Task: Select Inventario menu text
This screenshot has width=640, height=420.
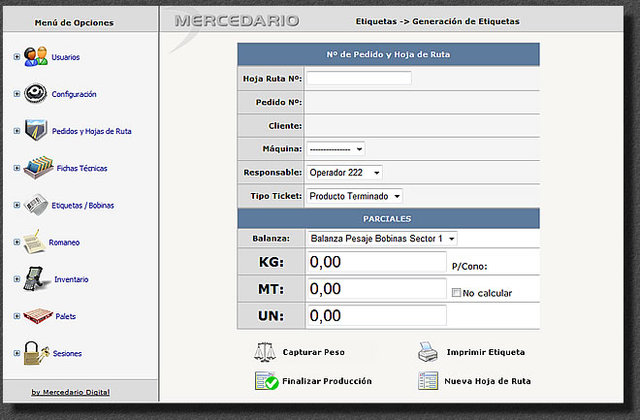Action: (x=71, y=280)
